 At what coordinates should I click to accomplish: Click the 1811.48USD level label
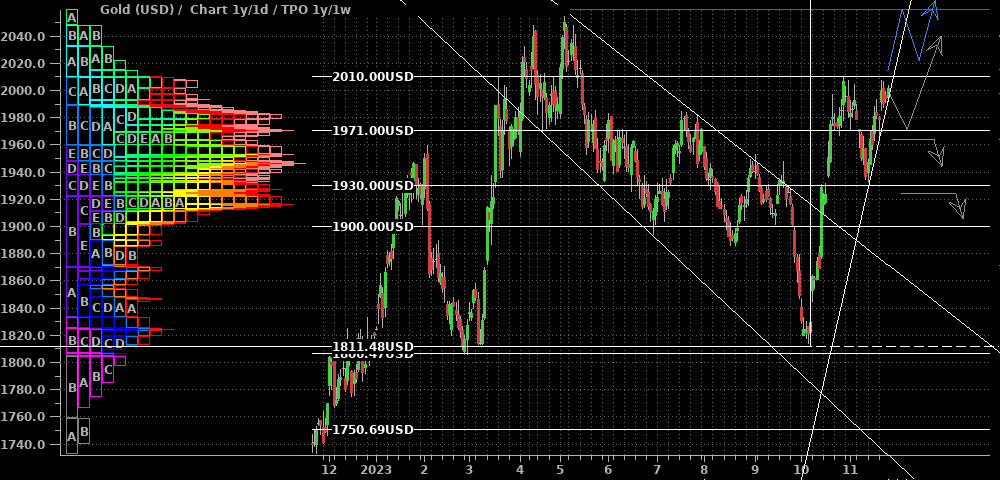[372, 347]
